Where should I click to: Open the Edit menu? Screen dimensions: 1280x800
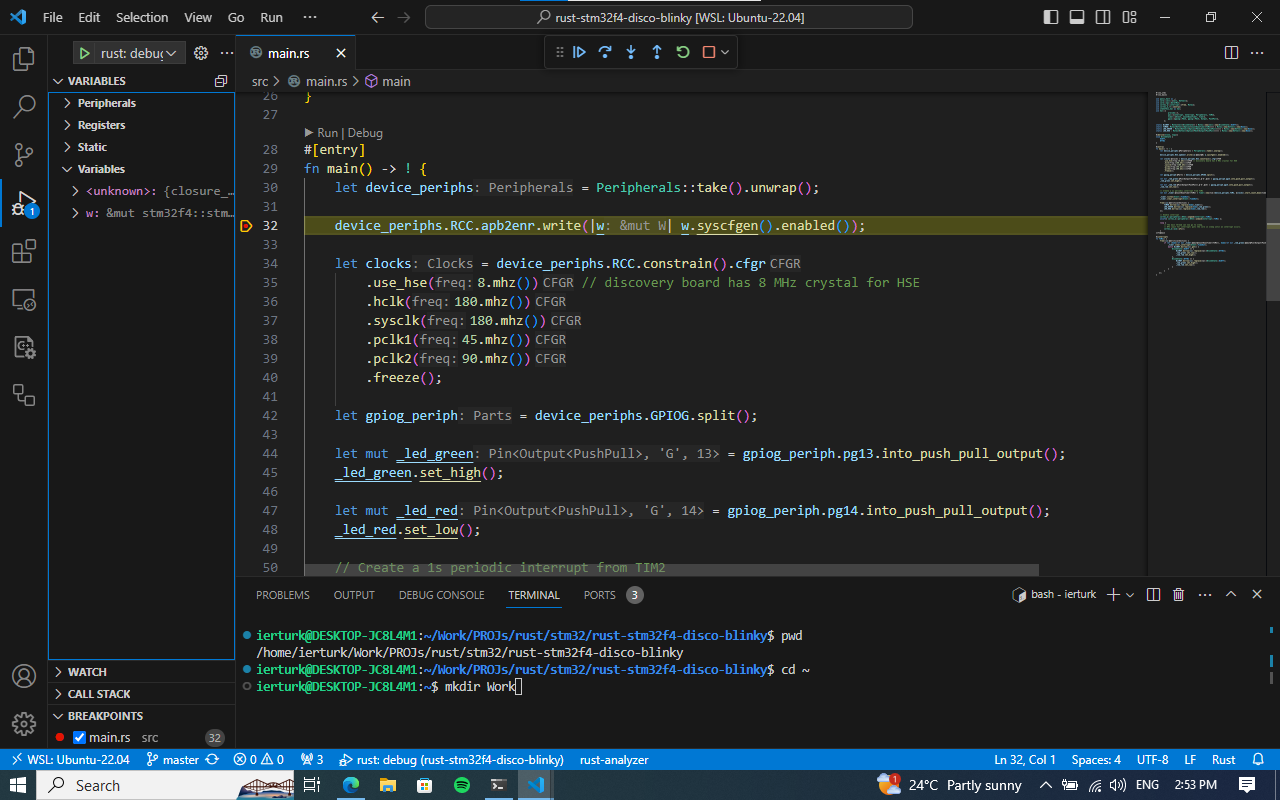(x=89, y=17)
